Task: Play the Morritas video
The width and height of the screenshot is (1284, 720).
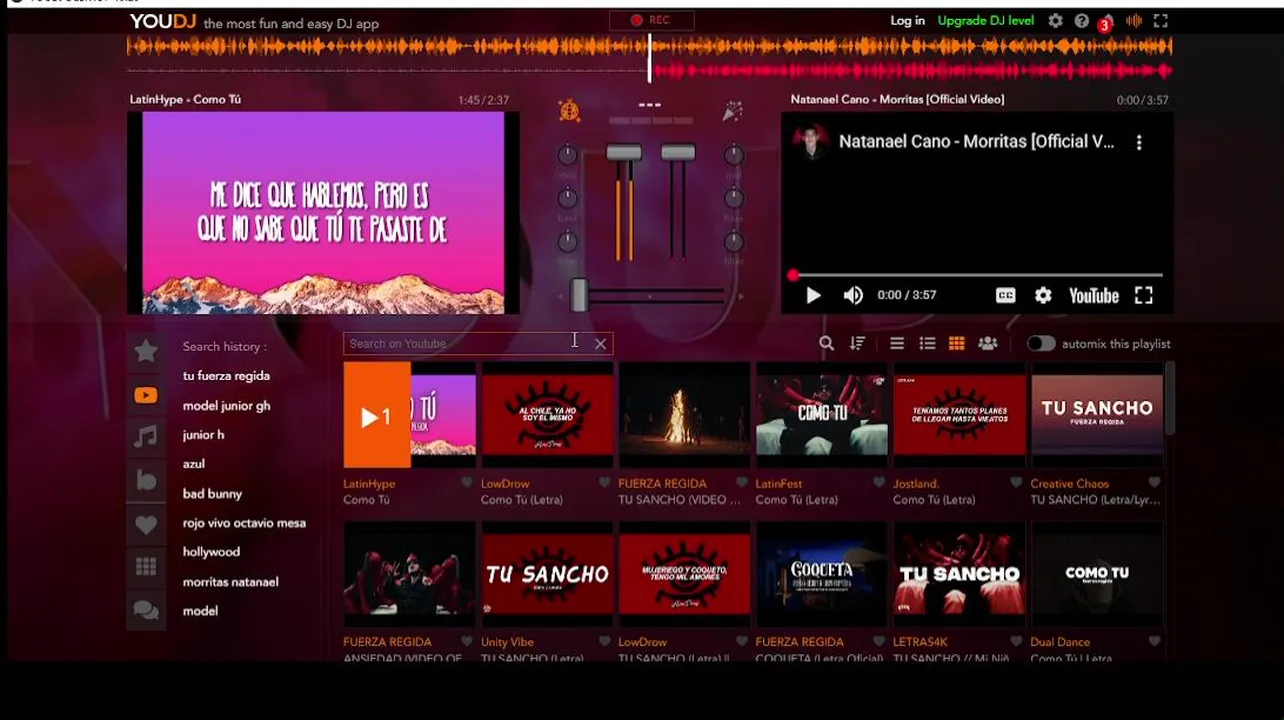Action: pos(813,295)
